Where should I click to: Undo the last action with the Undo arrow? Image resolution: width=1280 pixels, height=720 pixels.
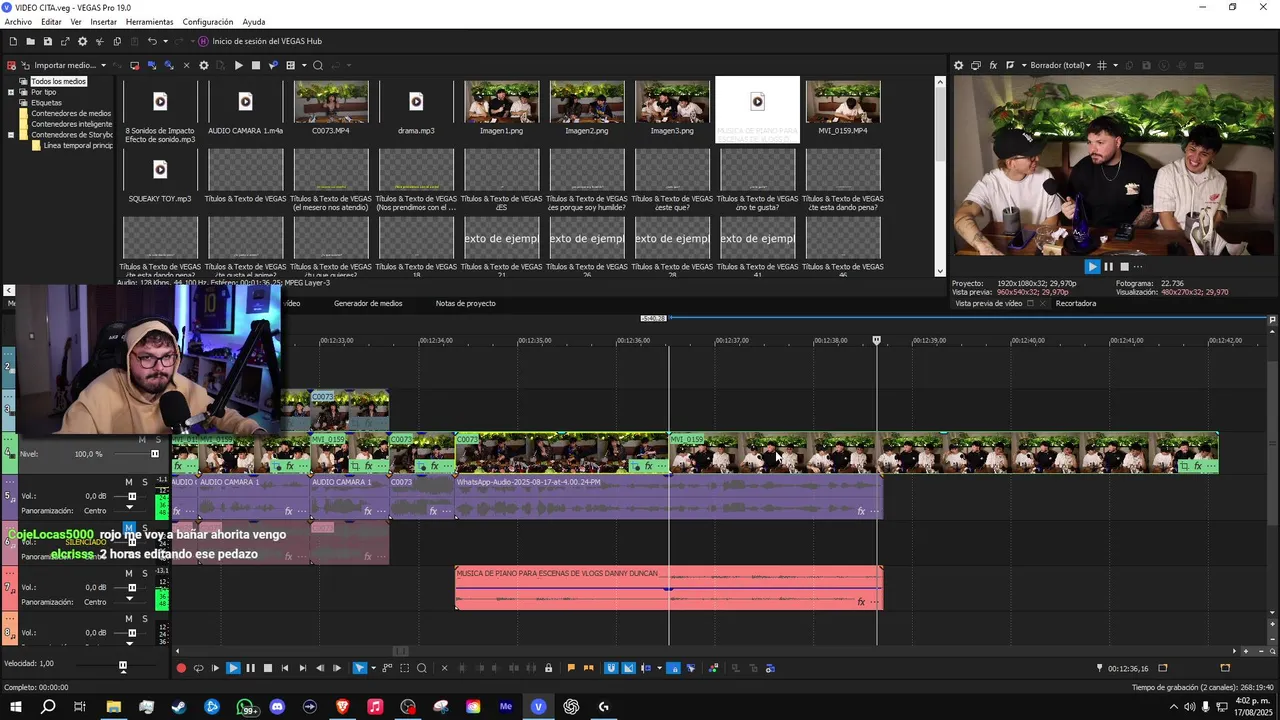[x=152, y=41]
